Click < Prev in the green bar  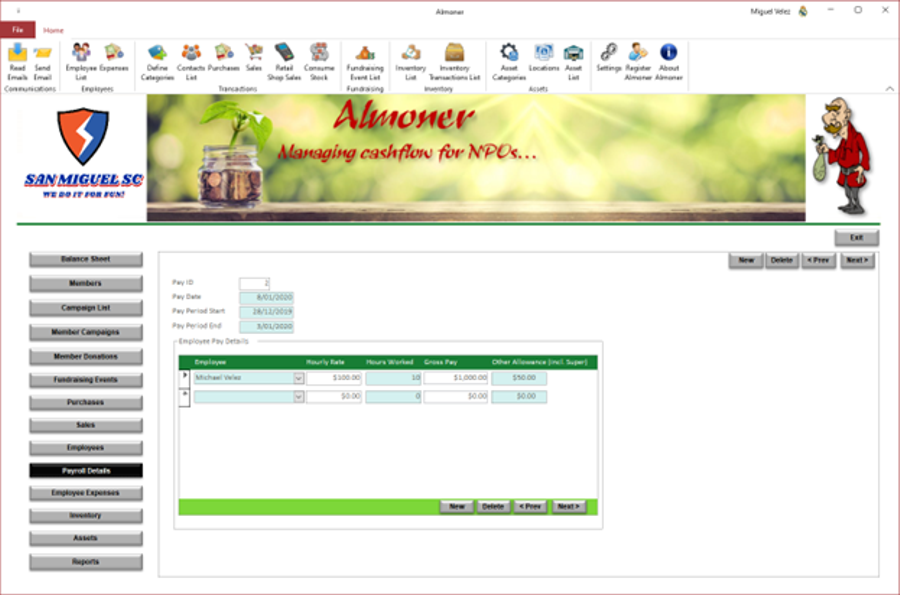tap(530, 507)
